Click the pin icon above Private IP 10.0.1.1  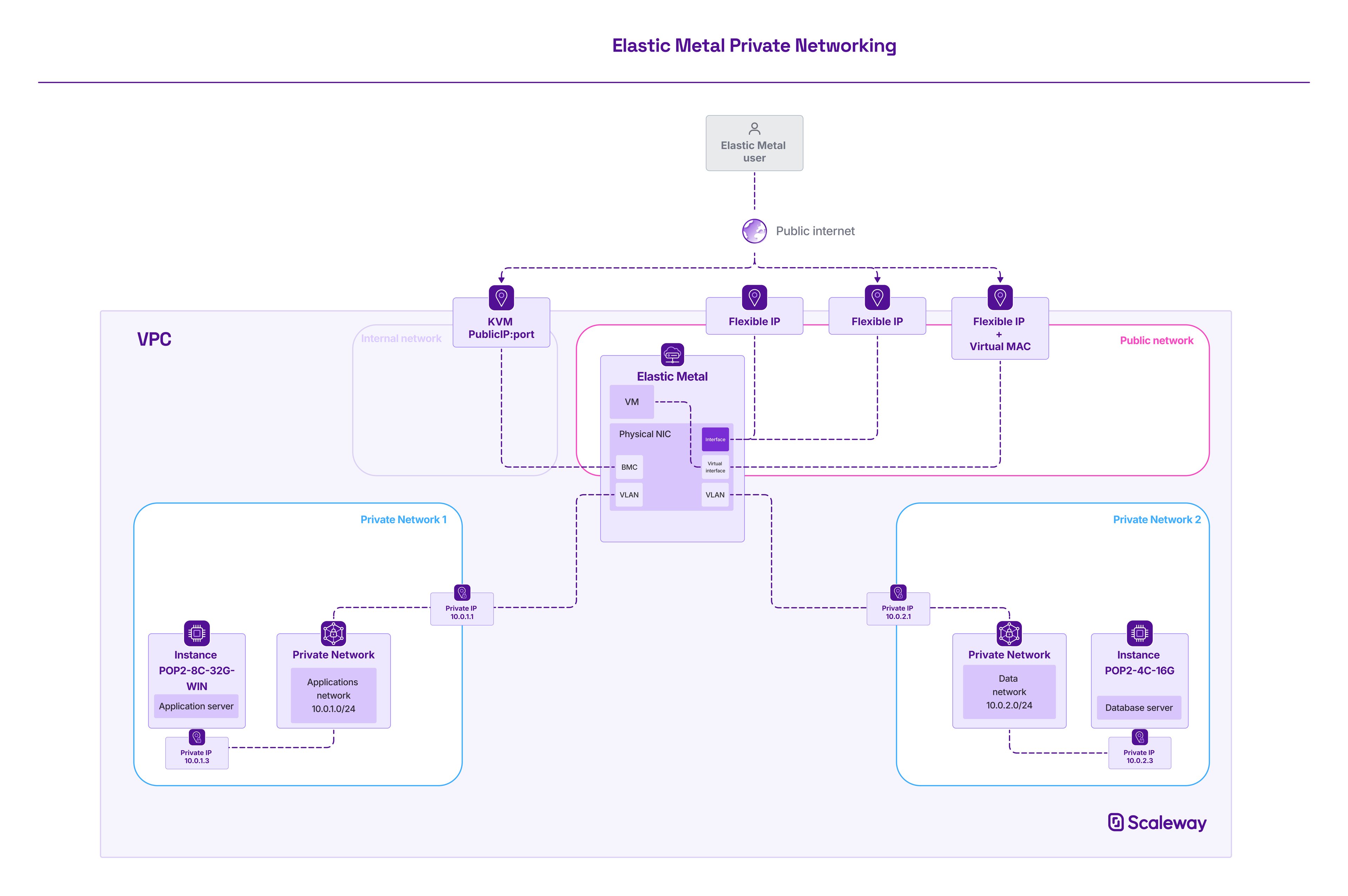click(462, 593)
